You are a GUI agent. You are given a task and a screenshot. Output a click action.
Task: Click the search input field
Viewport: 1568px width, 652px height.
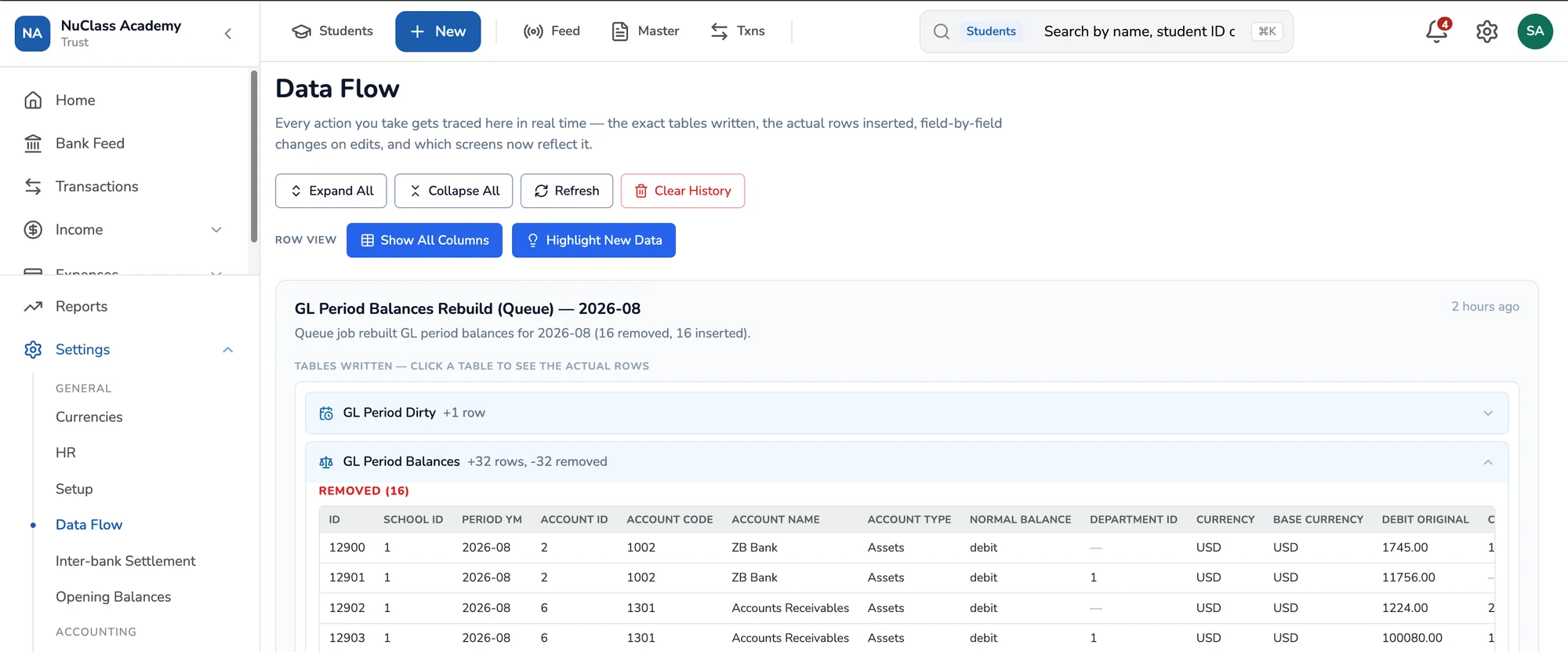(1139, 31)
